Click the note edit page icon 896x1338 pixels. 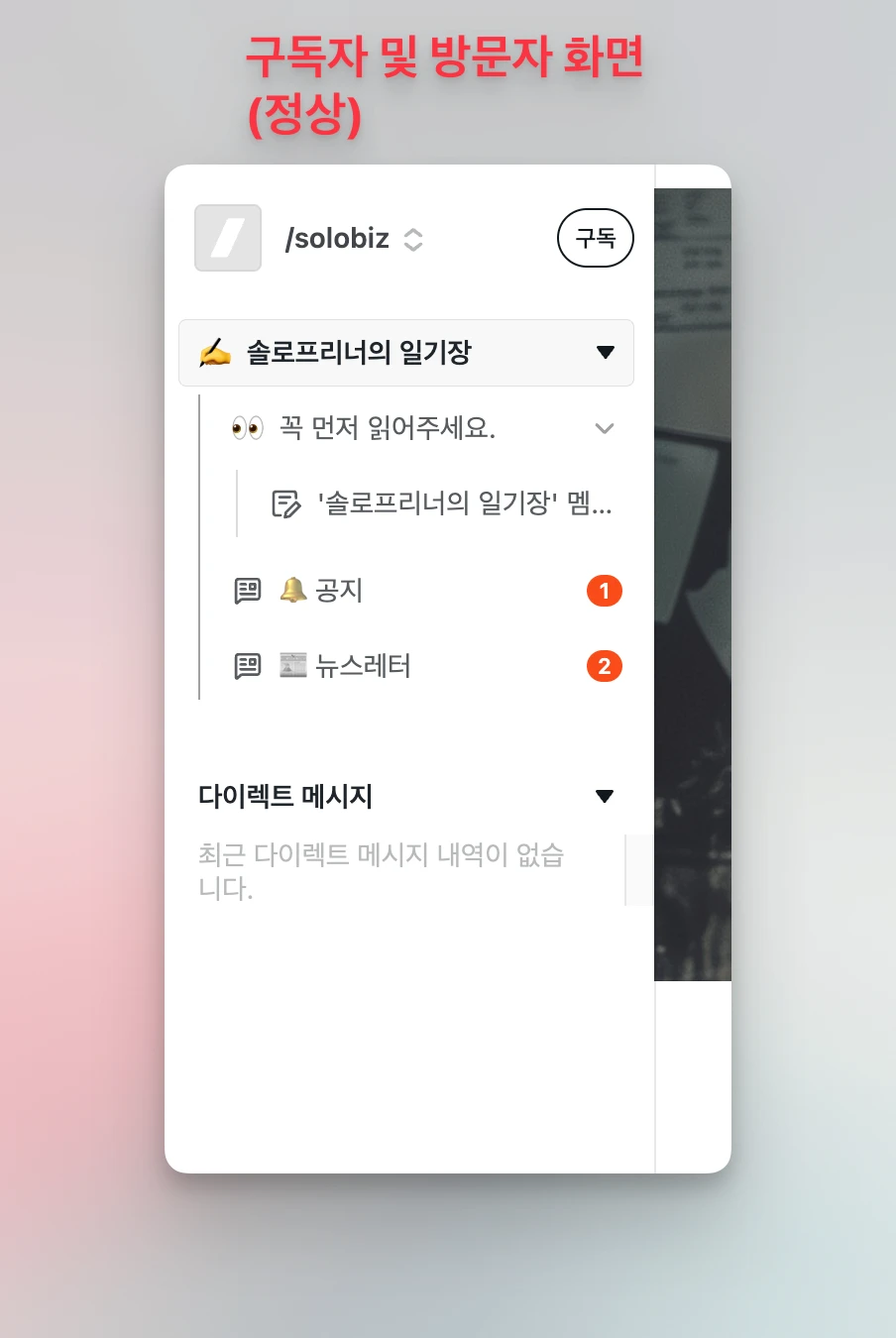(x=285, y=503)
